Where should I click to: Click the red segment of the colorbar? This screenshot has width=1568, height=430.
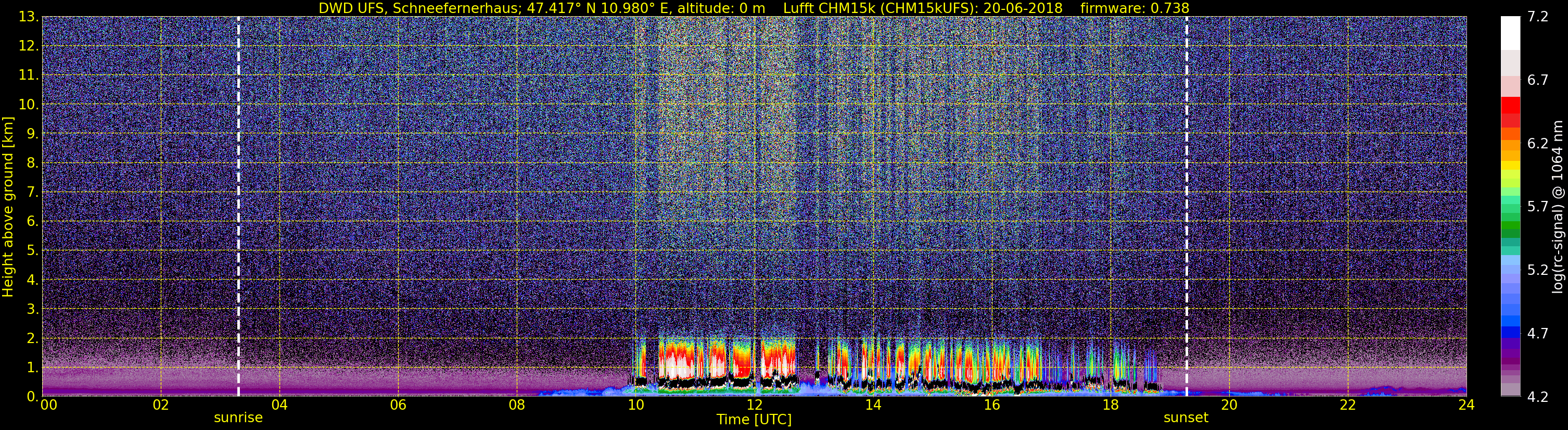[1510, 105]
